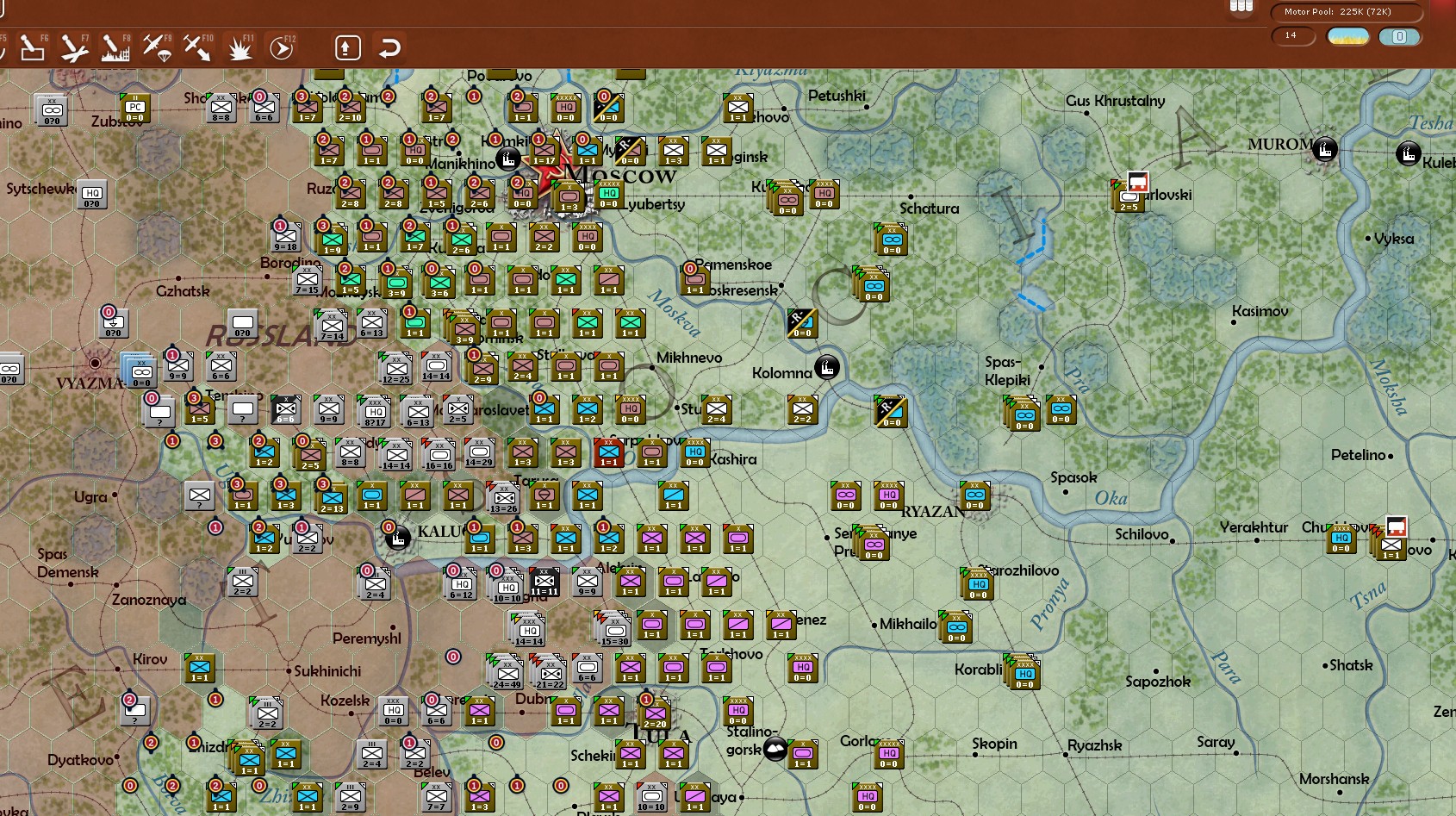The image size is (1456, 816).
Task: Select the black 11=11 German unit
Action: point(544,582)
